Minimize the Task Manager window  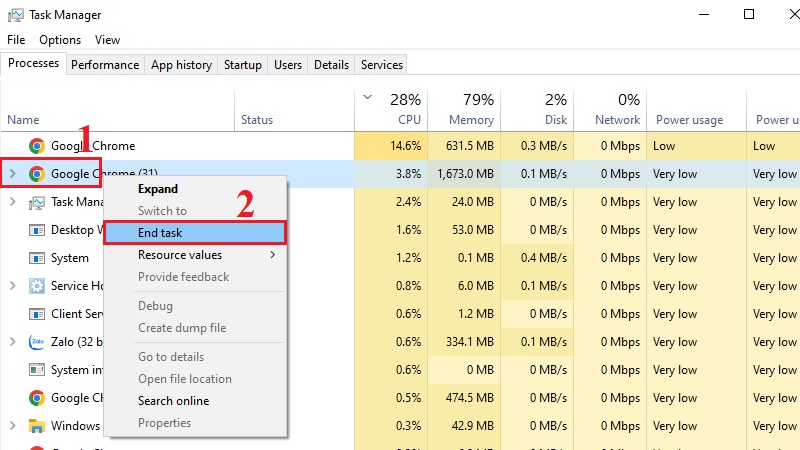click(x=704, y=14)
